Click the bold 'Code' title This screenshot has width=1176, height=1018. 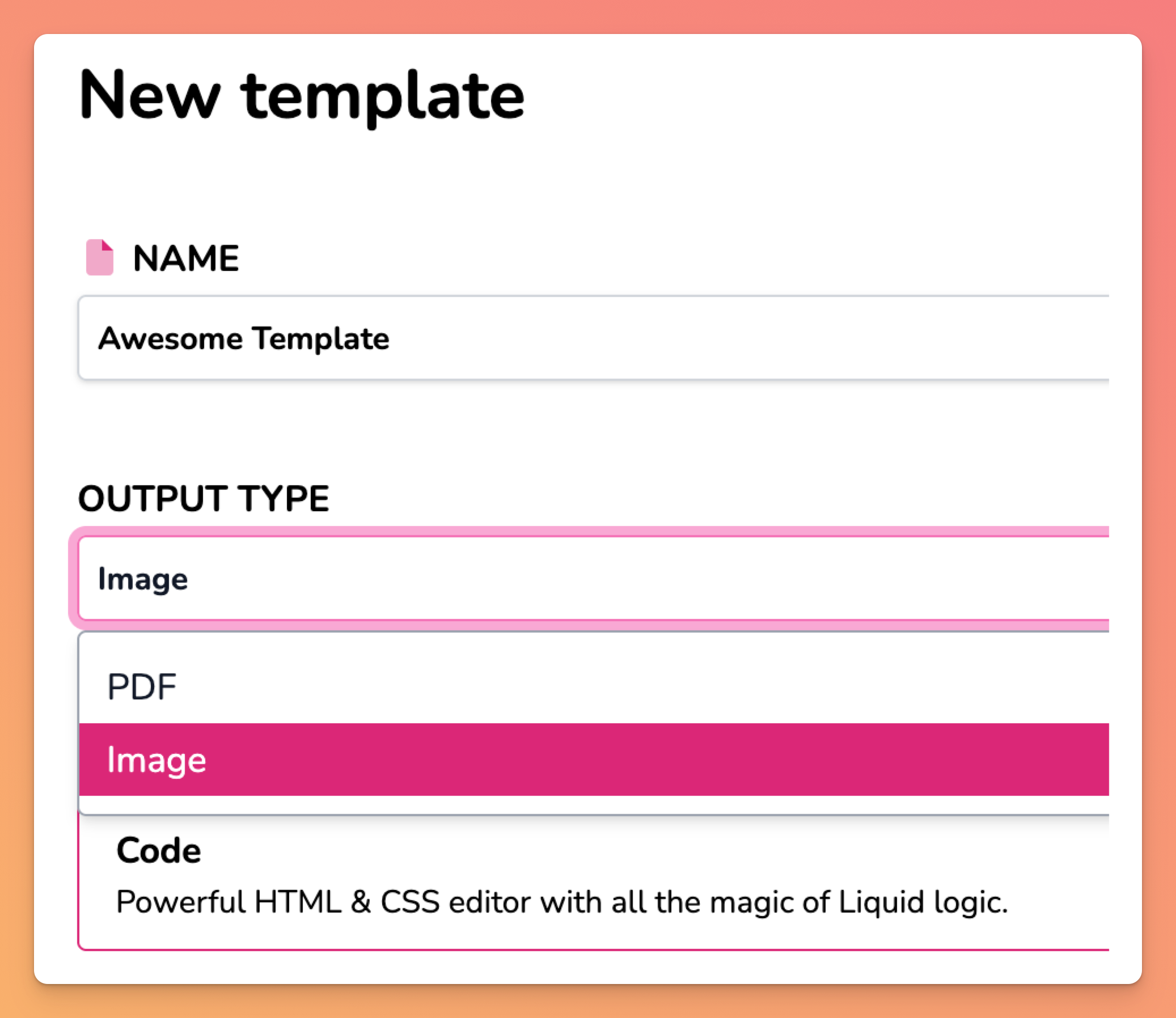point(159,850)
